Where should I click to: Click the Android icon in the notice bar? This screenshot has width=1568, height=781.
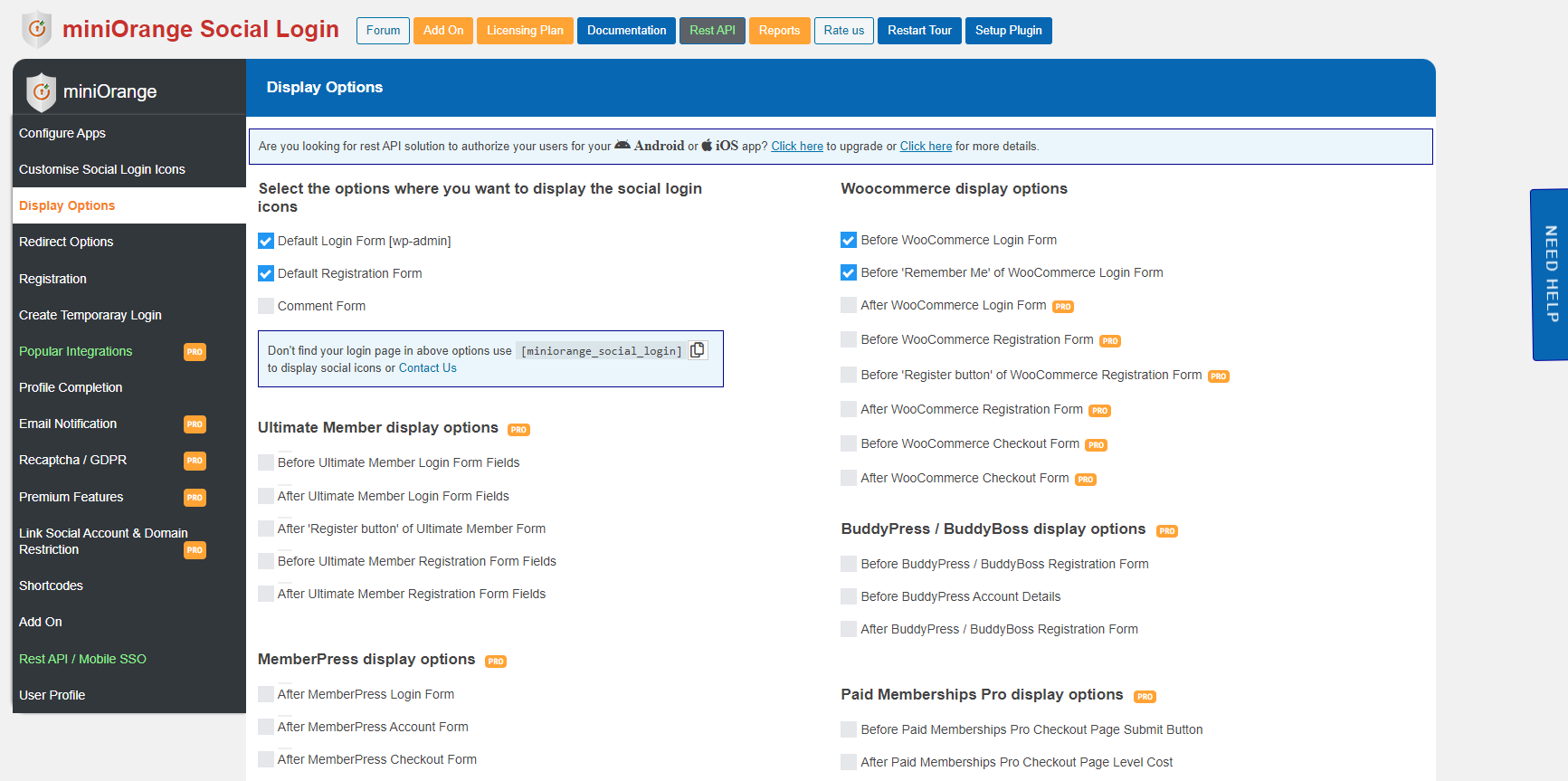[x=622, y=145]
